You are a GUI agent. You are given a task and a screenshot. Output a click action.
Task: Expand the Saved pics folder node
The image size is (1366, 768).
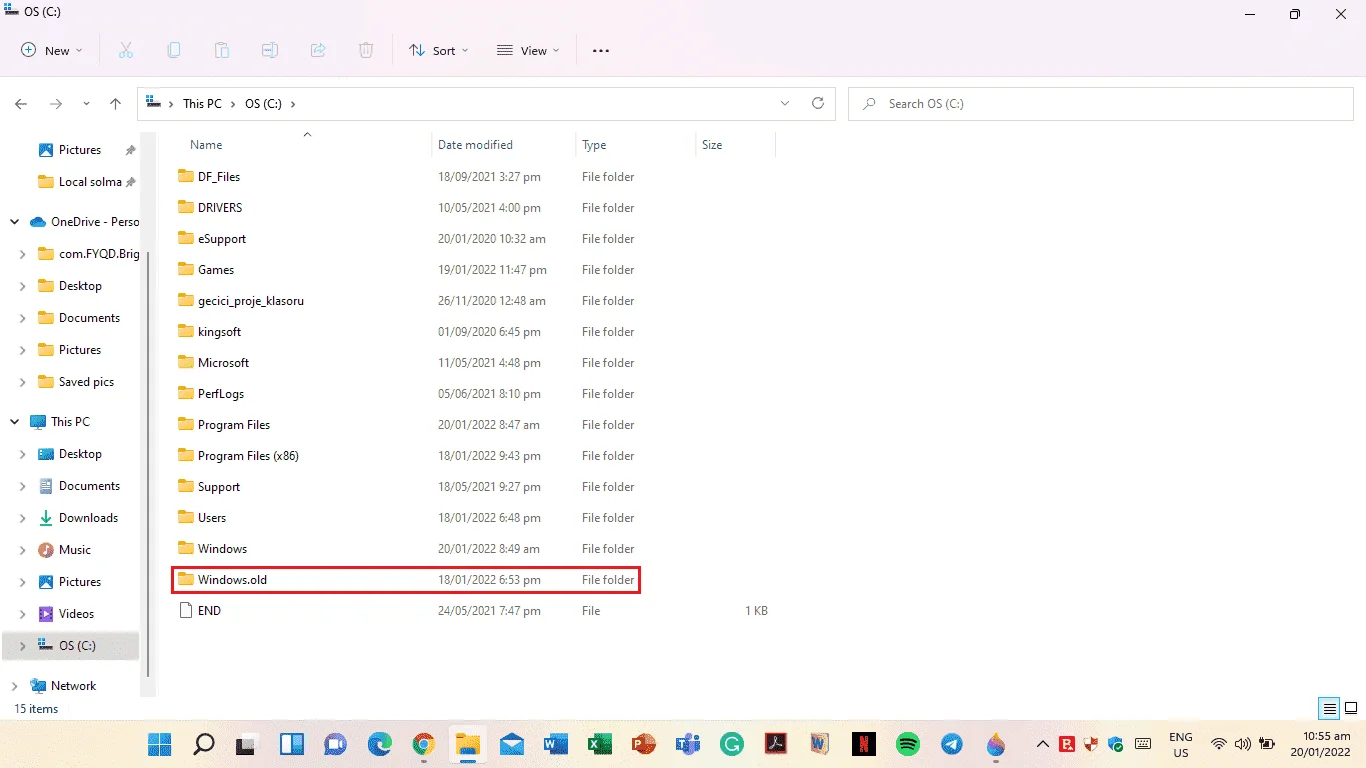(x=23, y=382)
